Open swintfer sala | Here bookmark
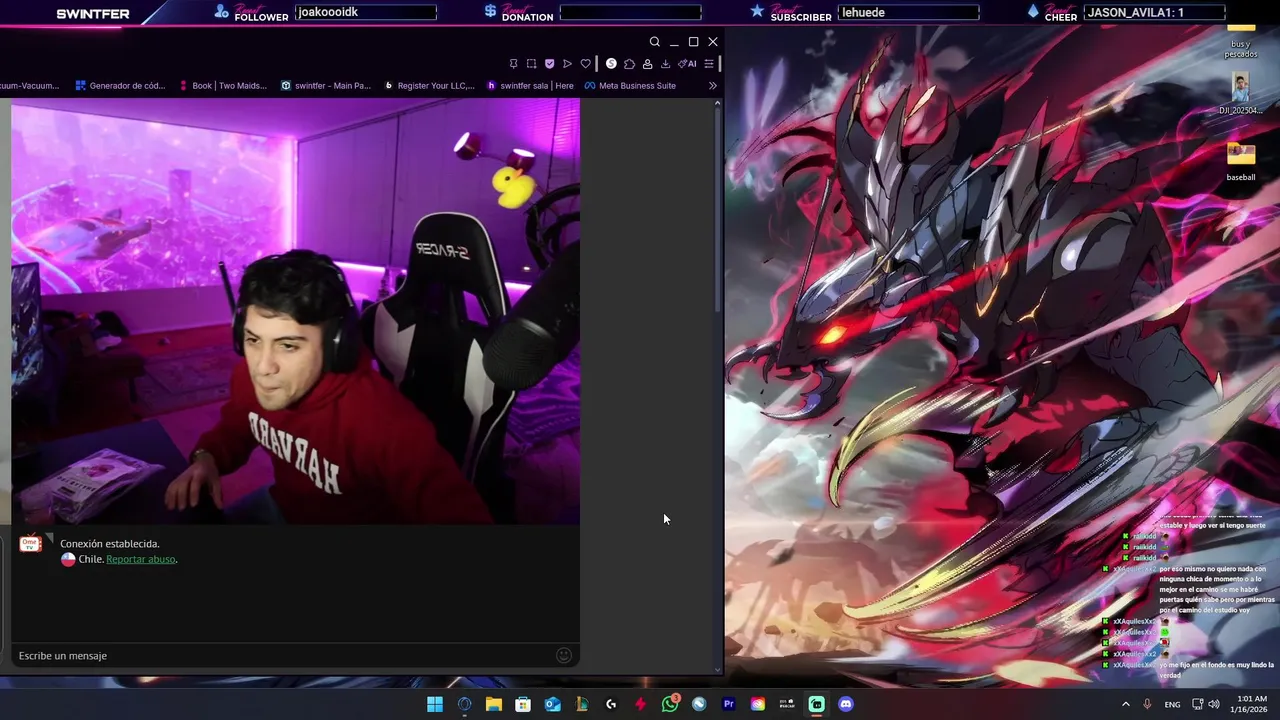The width and height of the screenshot is (1280, 720). [530, 86]
